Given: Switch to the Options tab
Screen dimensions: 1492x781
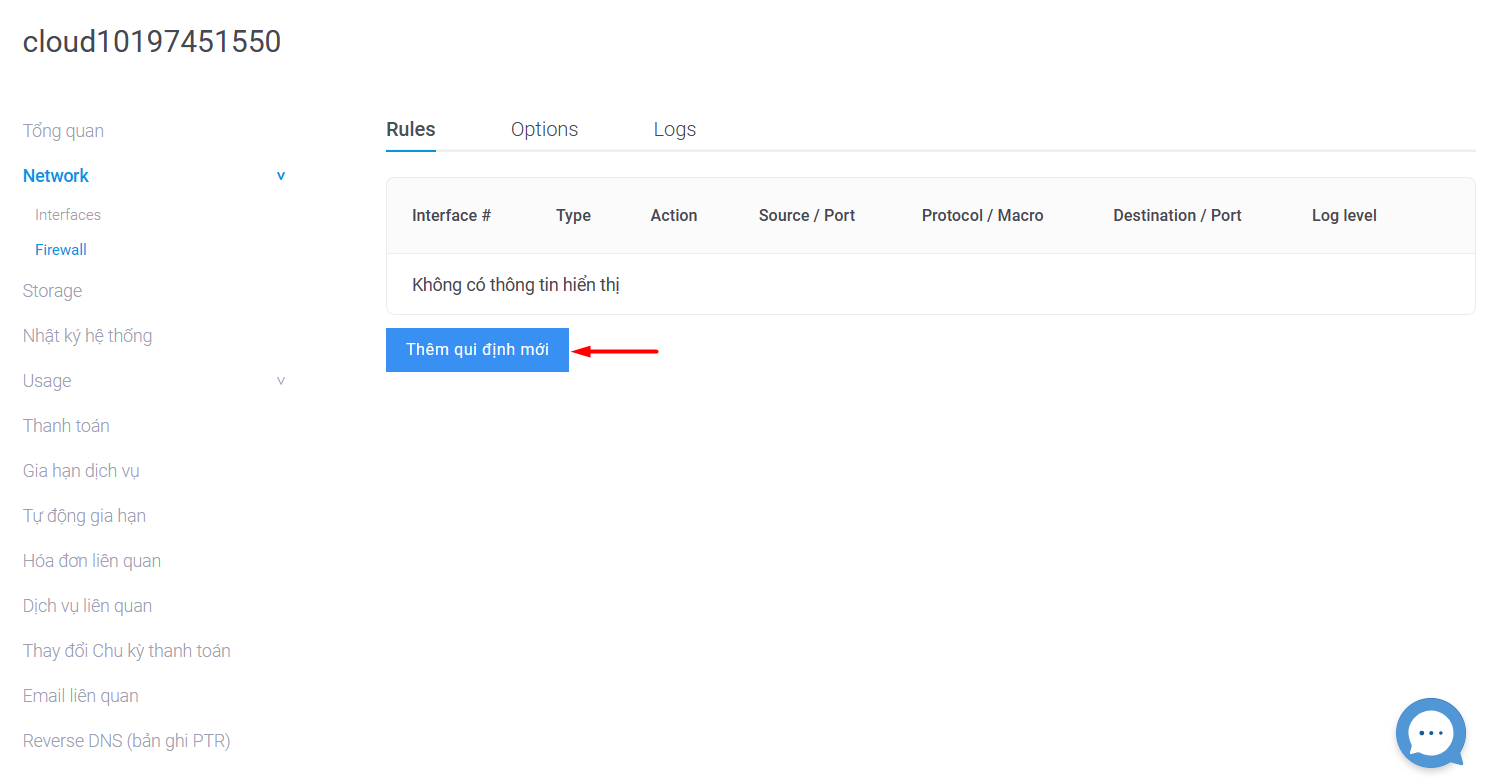Looking at the screenshot, I should coord(545,130).
